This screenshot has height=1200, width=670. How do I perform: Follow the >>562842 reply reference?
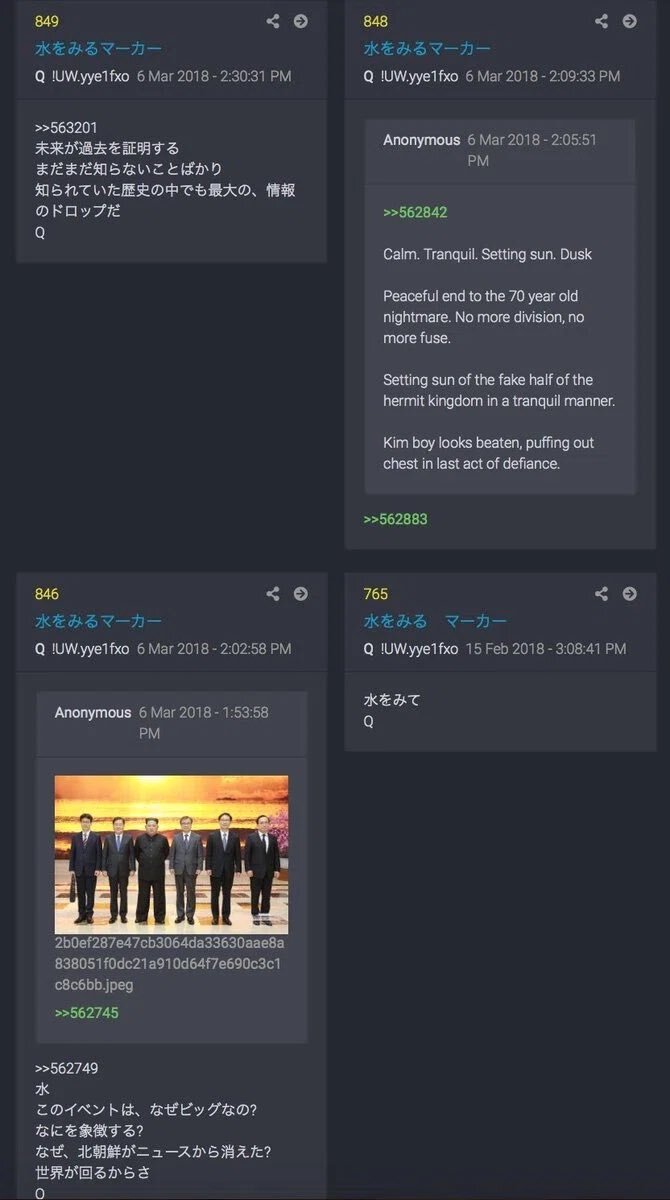click(415, 212)
